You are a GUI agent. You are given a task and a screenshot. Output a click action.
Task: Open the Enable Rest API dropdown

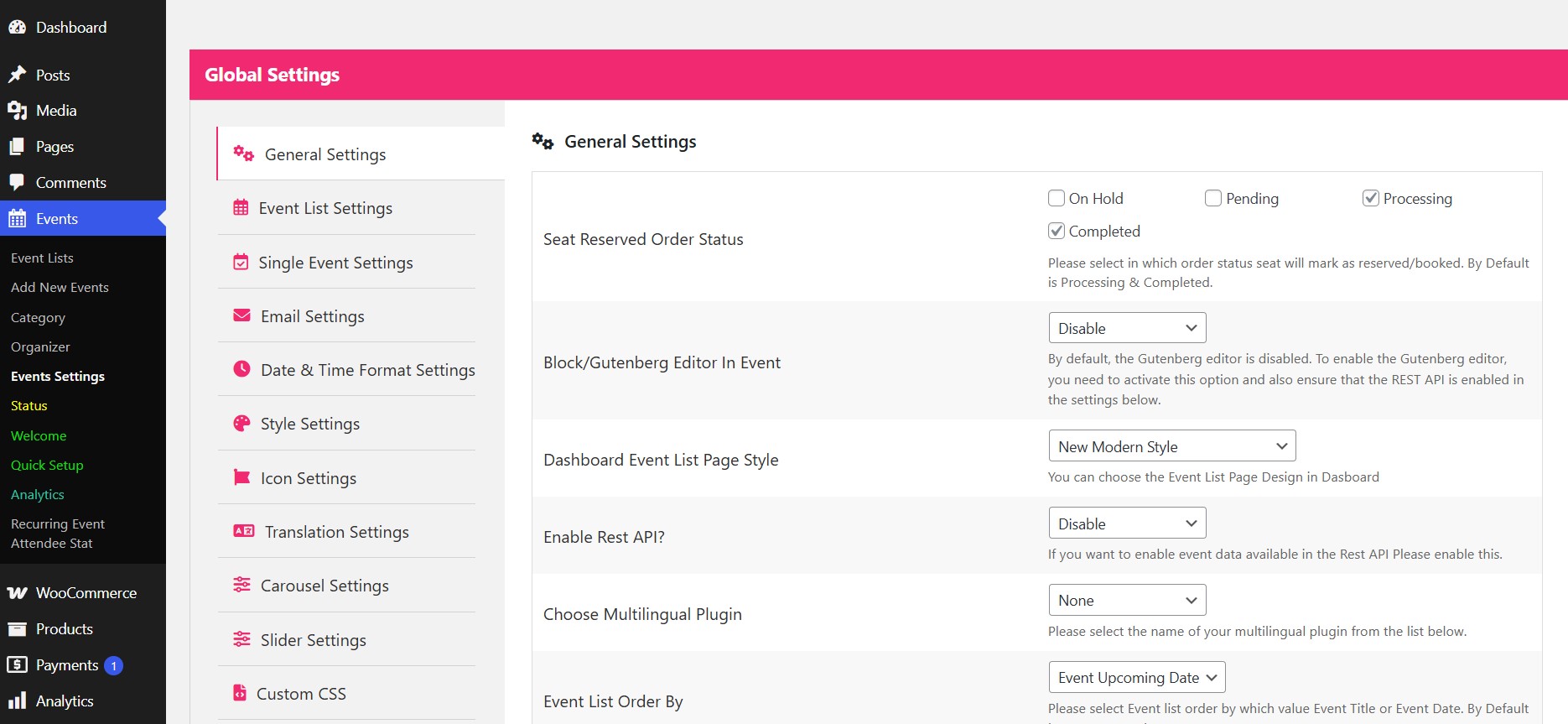point(1127,523)
